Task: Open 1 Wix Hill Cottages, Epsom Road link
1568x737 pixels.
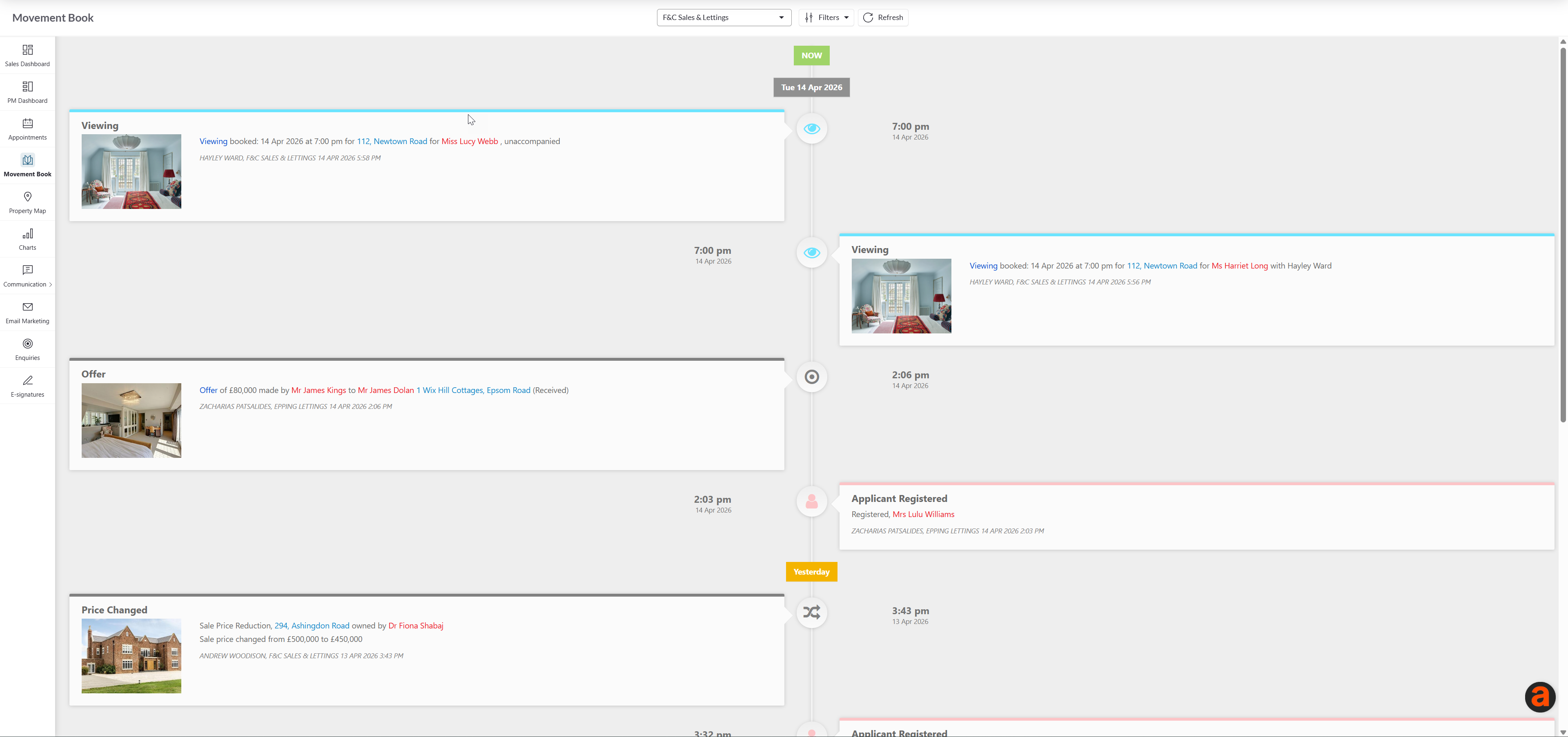Action: [473, 391]
